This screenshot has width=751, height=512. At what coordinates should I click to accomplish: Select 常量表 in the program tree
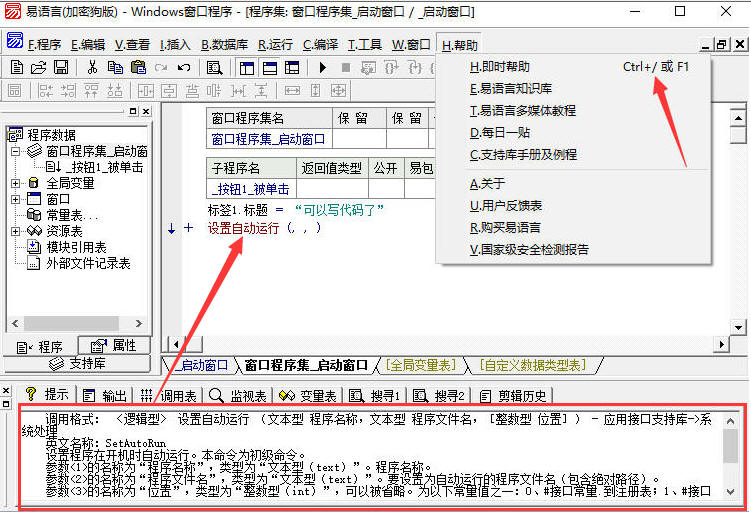72,216
